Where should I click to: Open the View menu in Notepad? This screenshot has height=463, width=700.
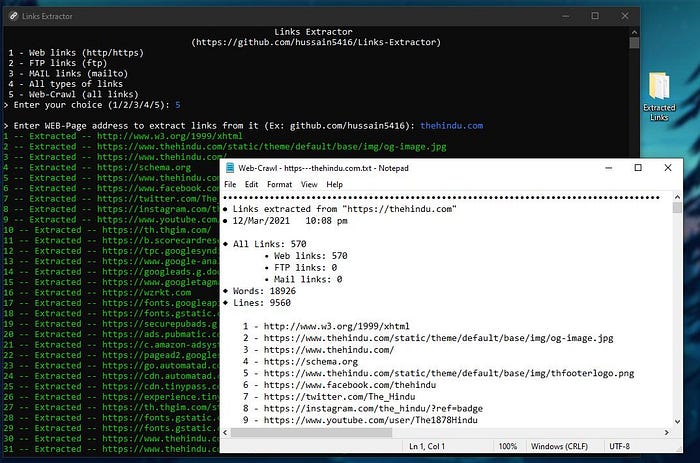click(x=309, y=184)
